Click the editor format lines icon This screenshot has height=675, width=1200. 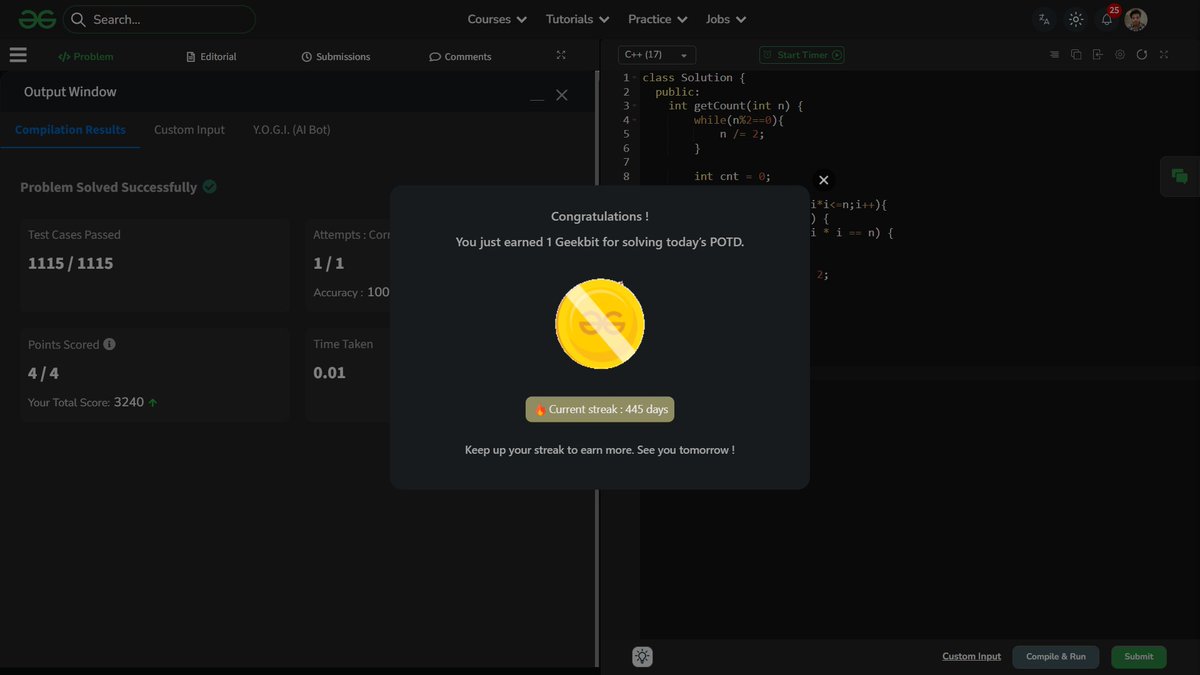(x=1054, y=55)
